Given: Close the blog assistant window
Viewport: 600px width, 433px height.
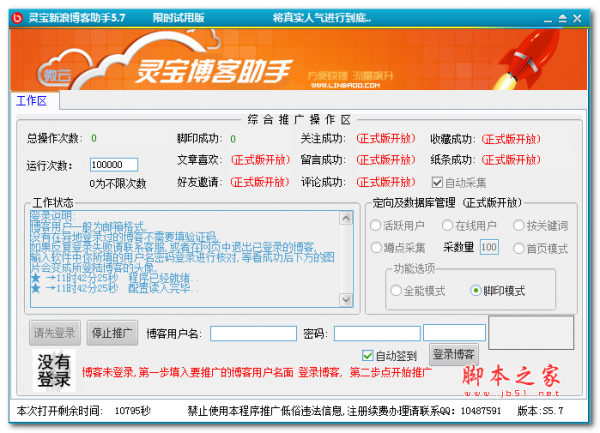Looking at the screenshot, I should click(577, 18).
